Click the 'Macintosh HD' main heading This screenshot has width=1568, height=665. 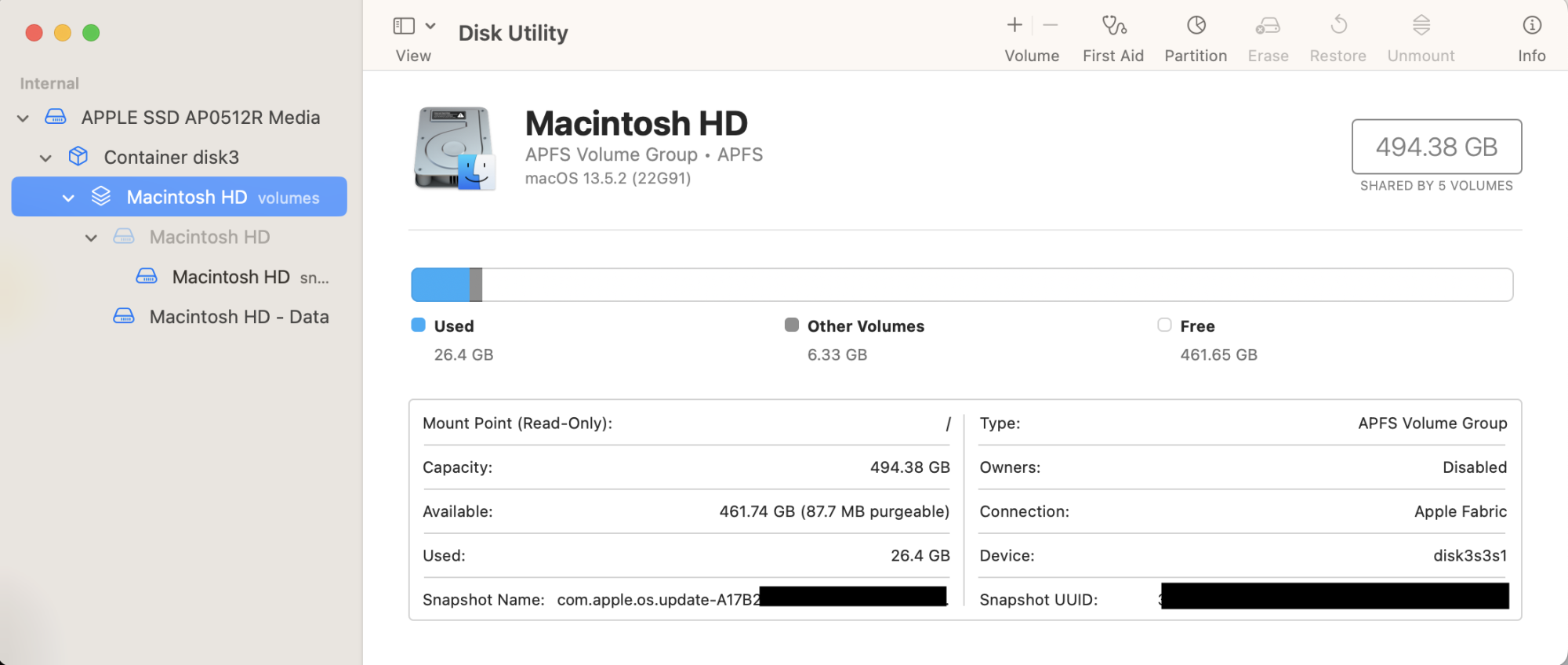click(637, 123)
